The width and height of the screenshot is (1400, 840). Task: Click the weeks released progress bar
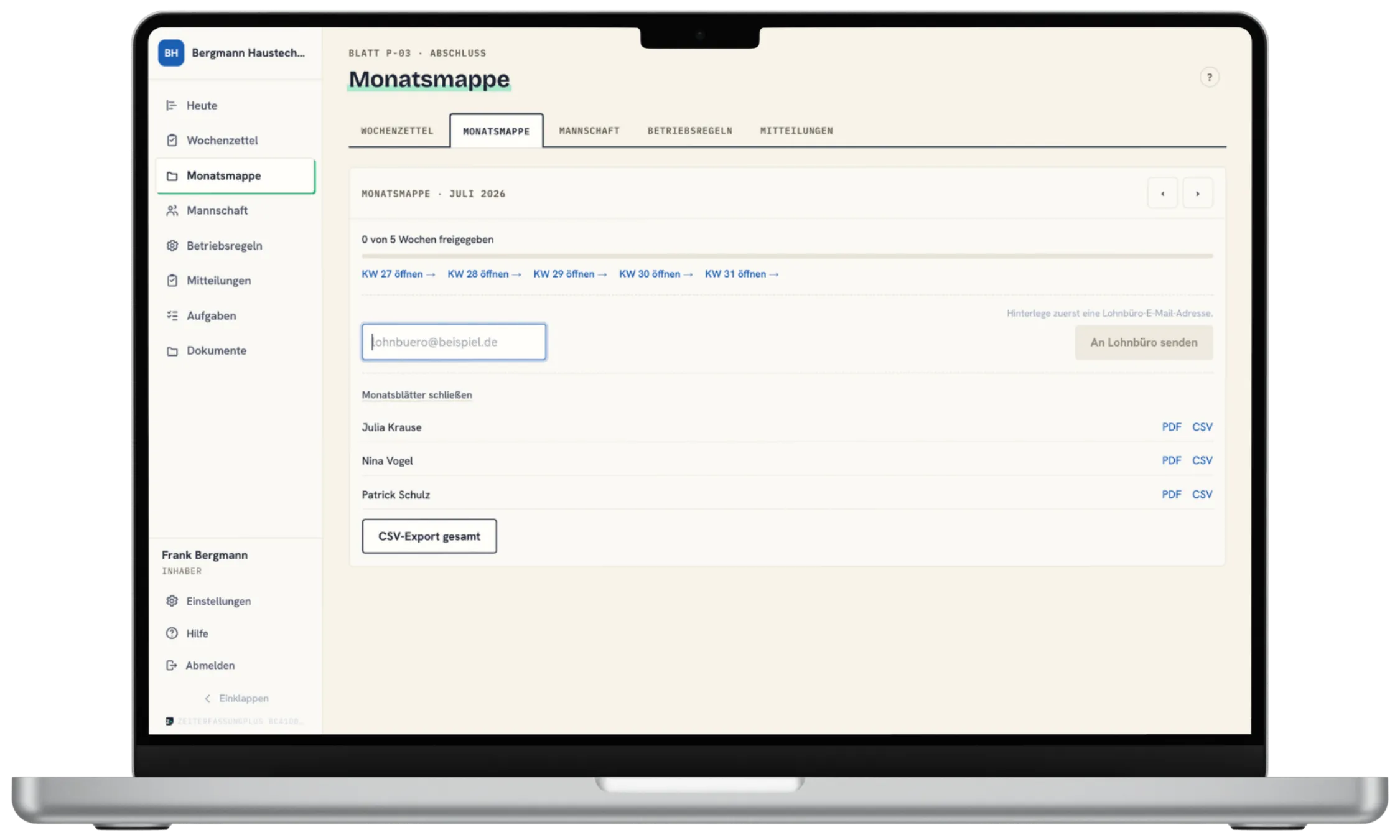click(x=787, y=256)
